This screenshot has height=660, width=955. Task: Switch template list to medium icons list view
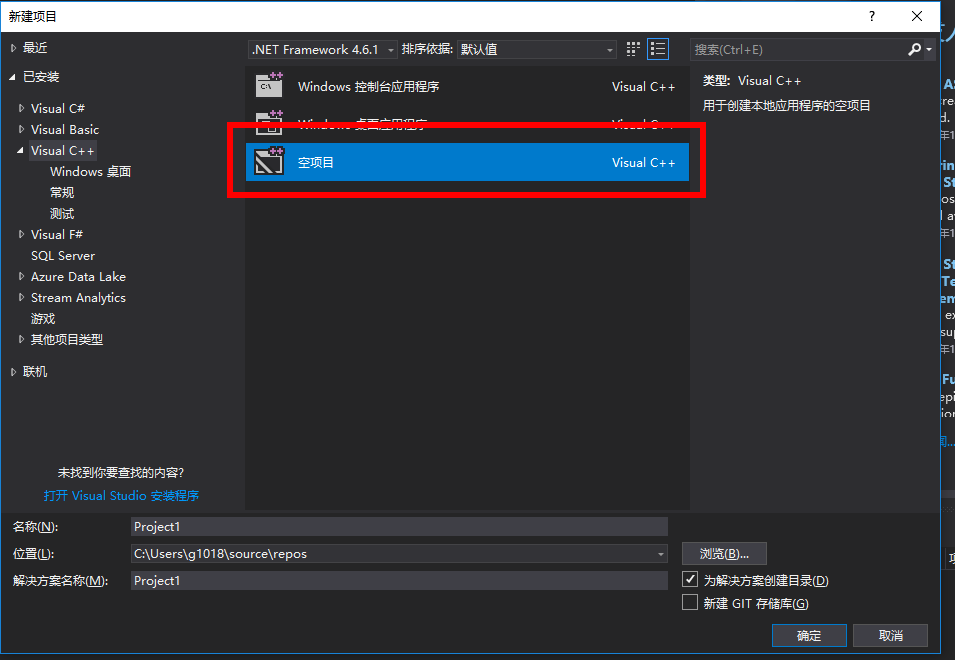coord(658,49)
